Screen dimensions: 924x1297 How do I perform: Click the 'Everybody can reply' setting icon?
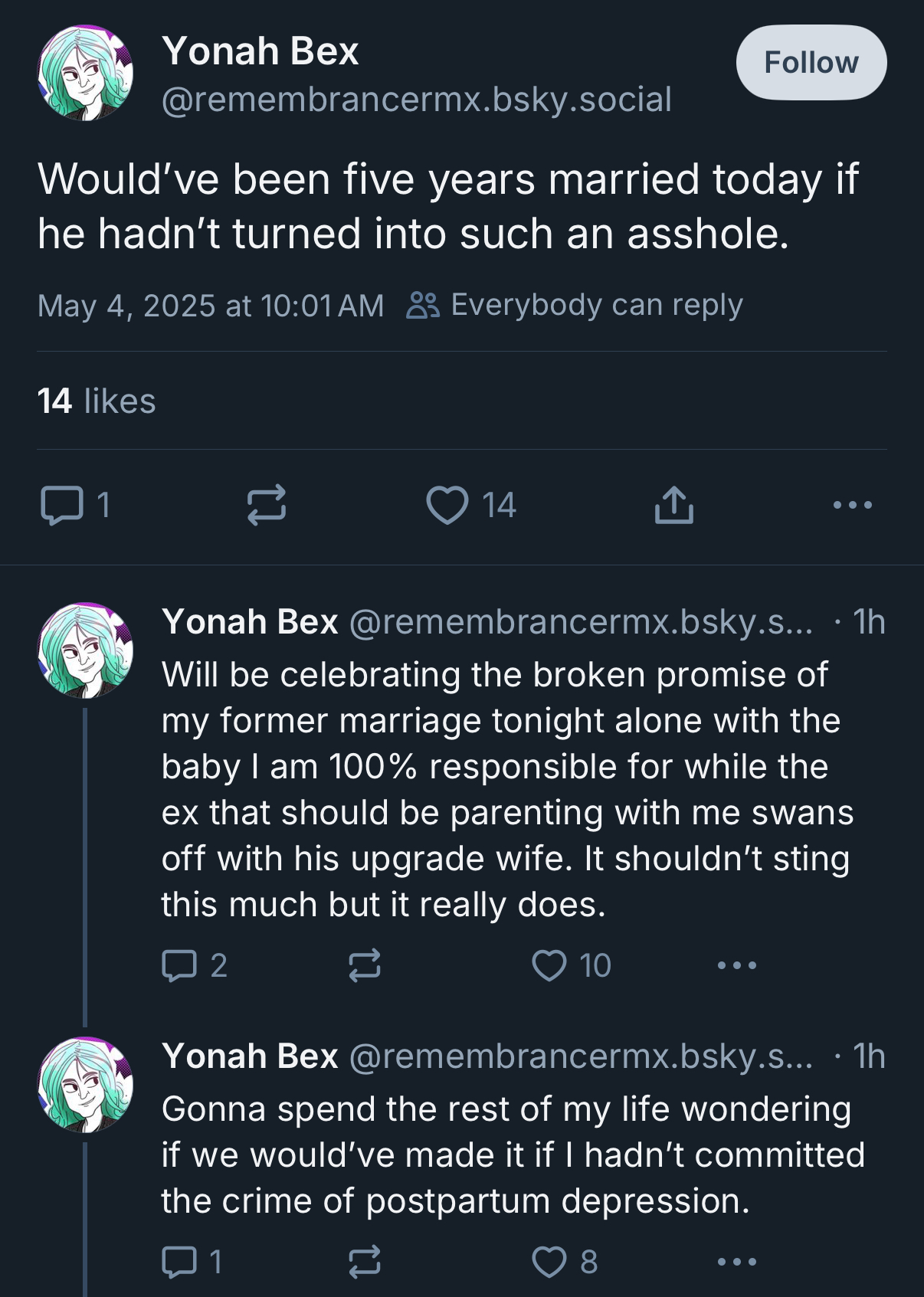coord(422,305)
